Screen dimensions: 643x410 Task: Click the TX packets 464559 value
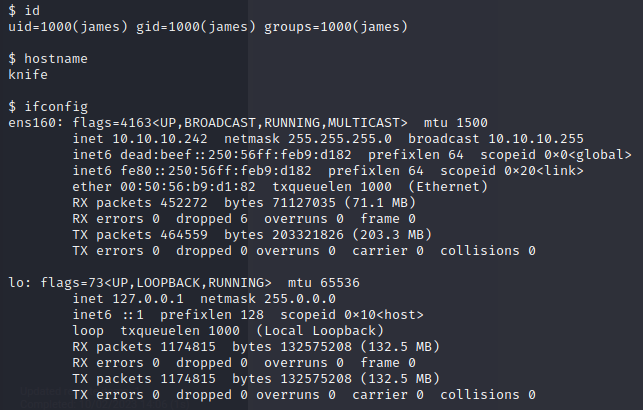190,235
